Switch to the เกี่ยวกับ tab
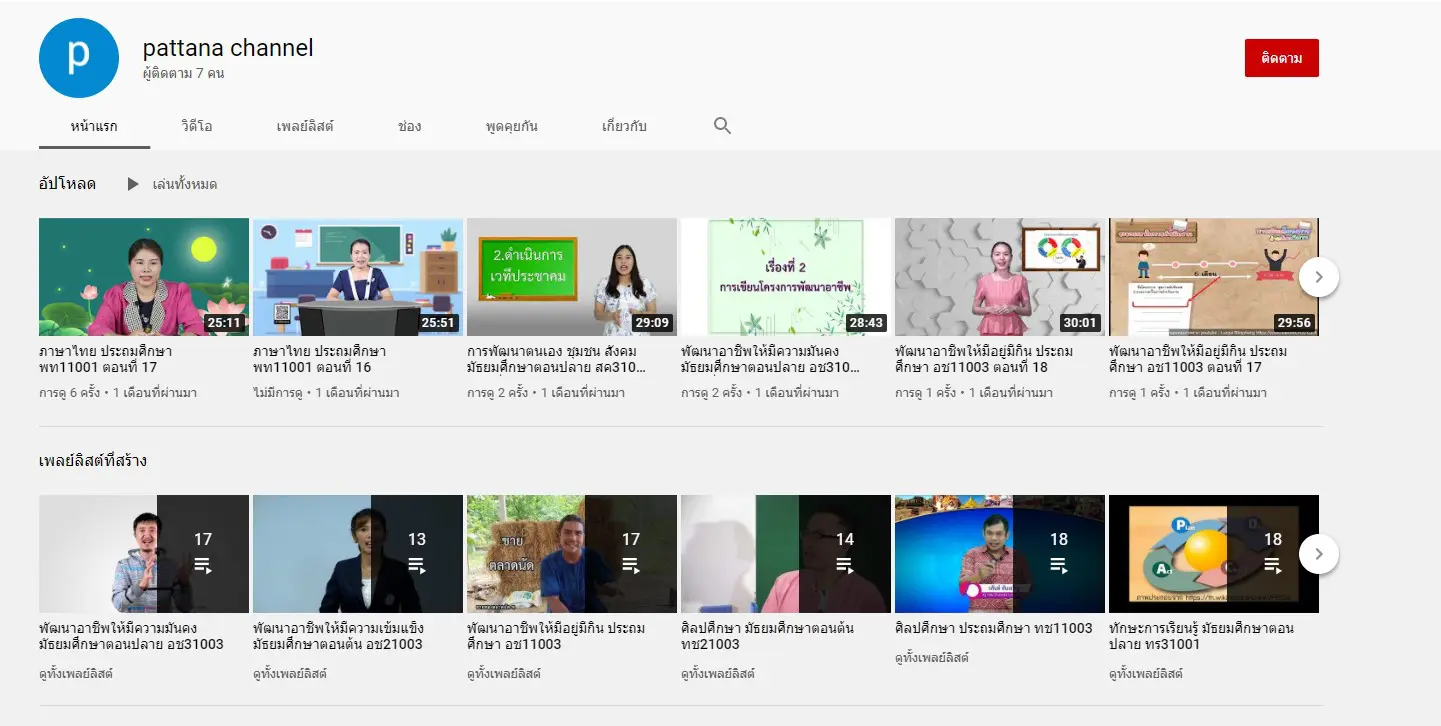The width and height of the screenshot is (1441, 726). [624, 126]
